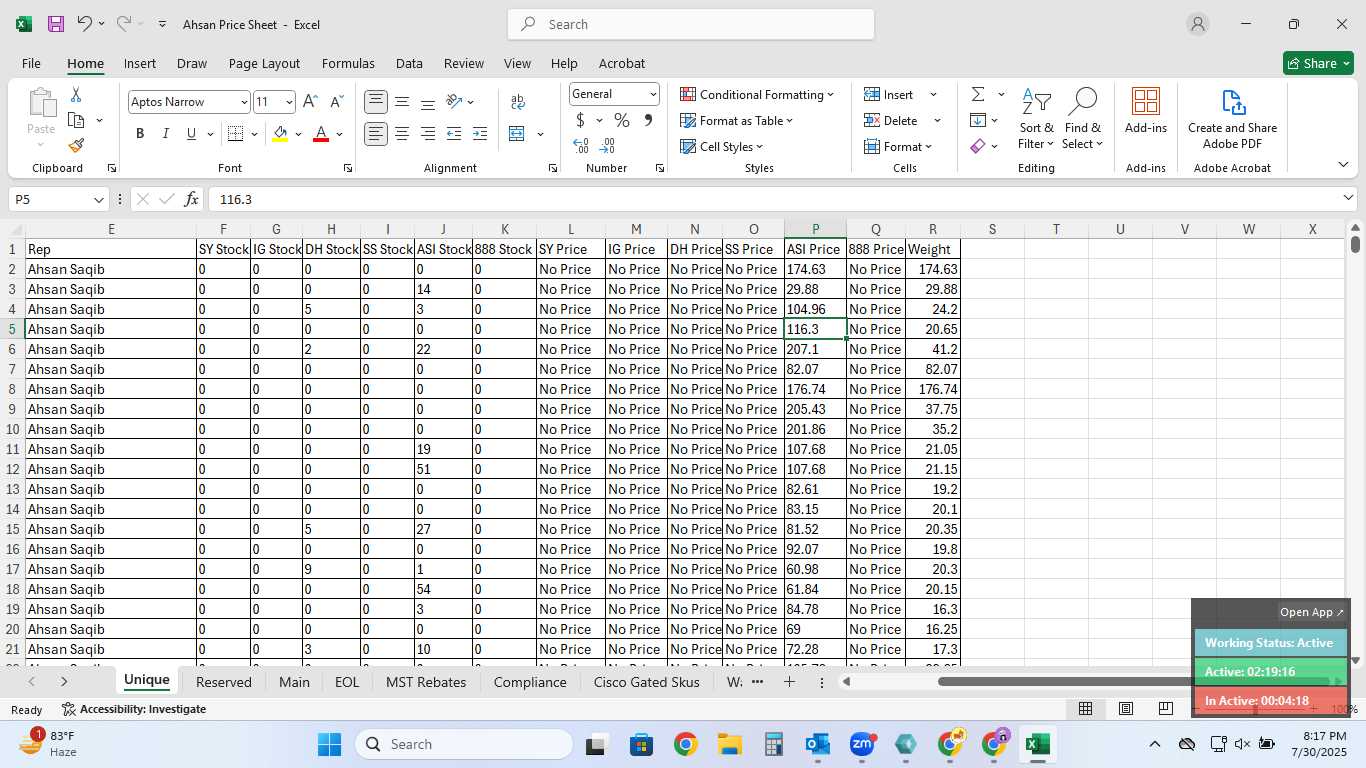
Task: Click Create and Share Adobe PDF
Action: click(x=1232, y=119)
